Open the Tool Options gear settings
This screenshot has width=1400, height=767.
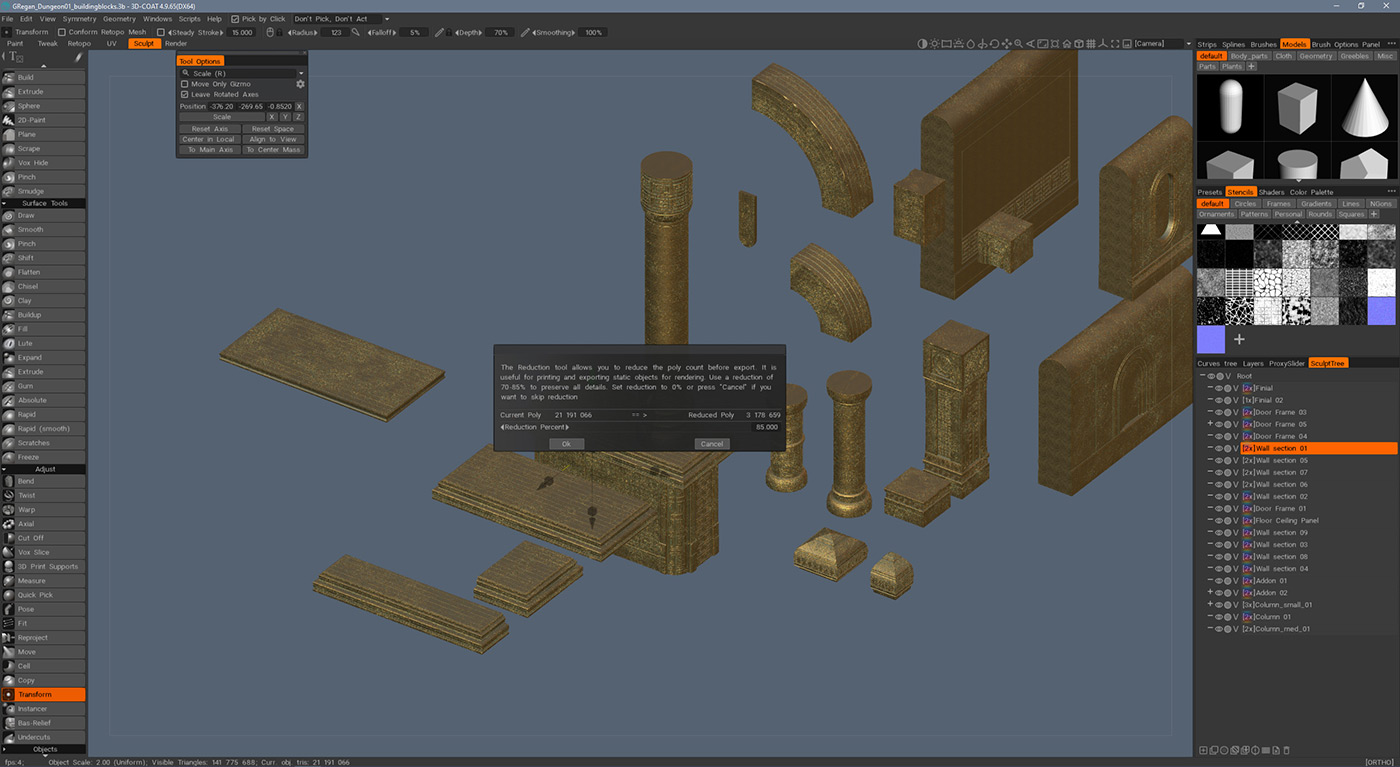tap(300, 84)
